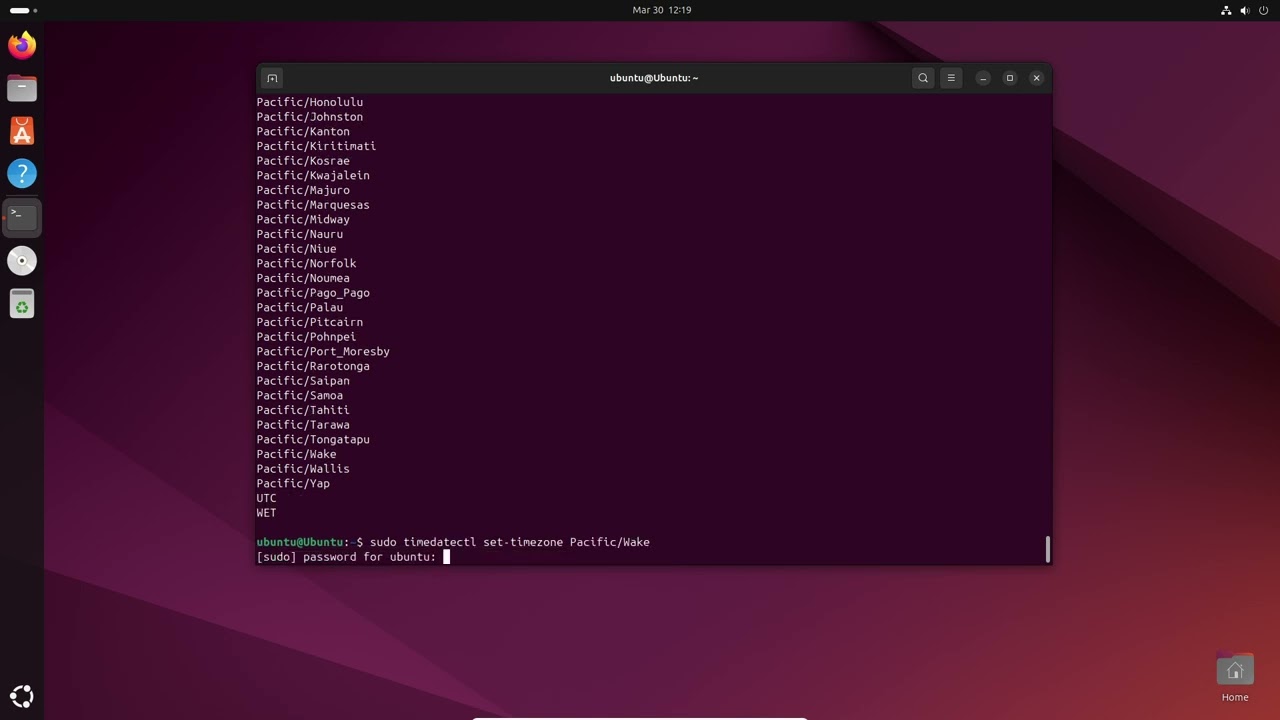
Task: Click the text Pacific/Kanton
Action: tap(303, 131)
